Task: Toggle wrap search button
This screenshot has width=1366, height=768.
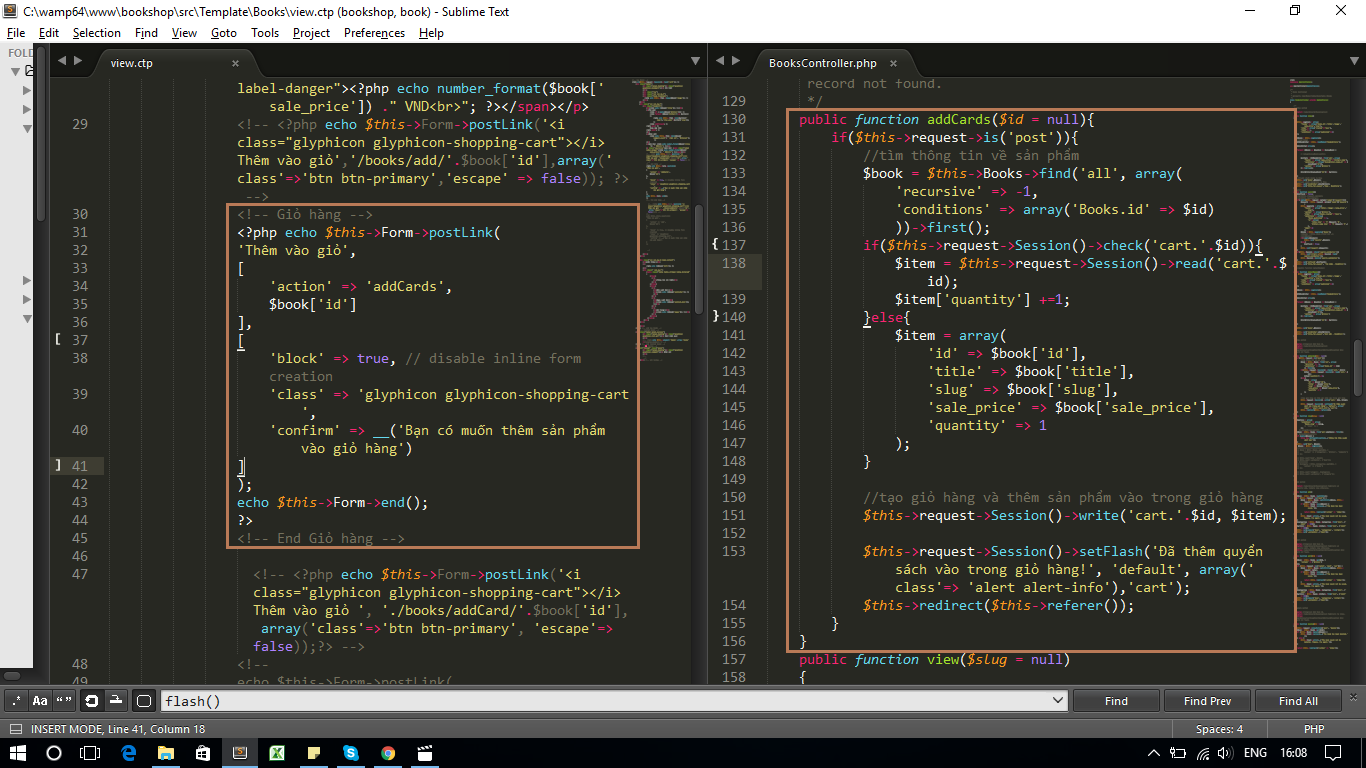Action: click(x=92, y=701)
